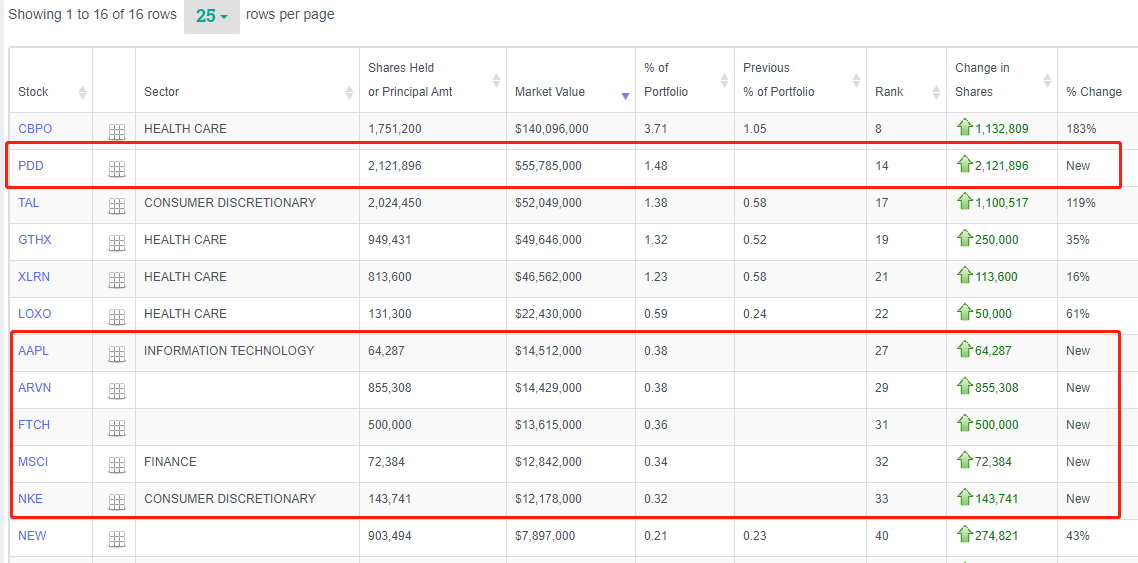The height and width of the screenshot is (563, 1138).
Task: Open the 25 rows per page dropdown
Action: [x=212, y=16]
